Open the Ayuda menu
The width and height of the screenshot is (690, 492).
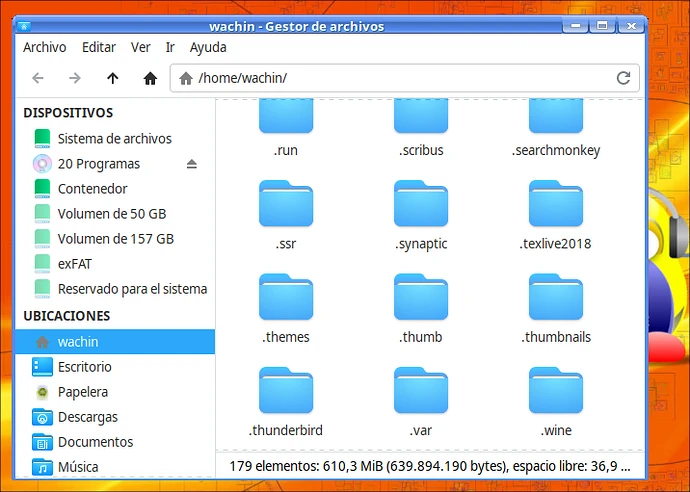coord(208,48)
